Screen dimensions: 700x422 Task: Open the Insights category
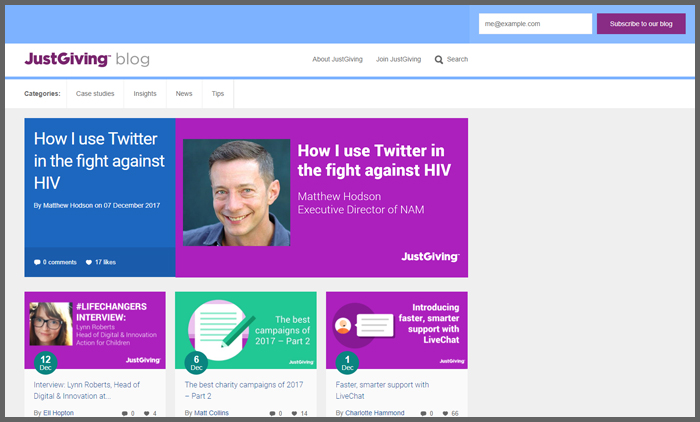[145, 94]
